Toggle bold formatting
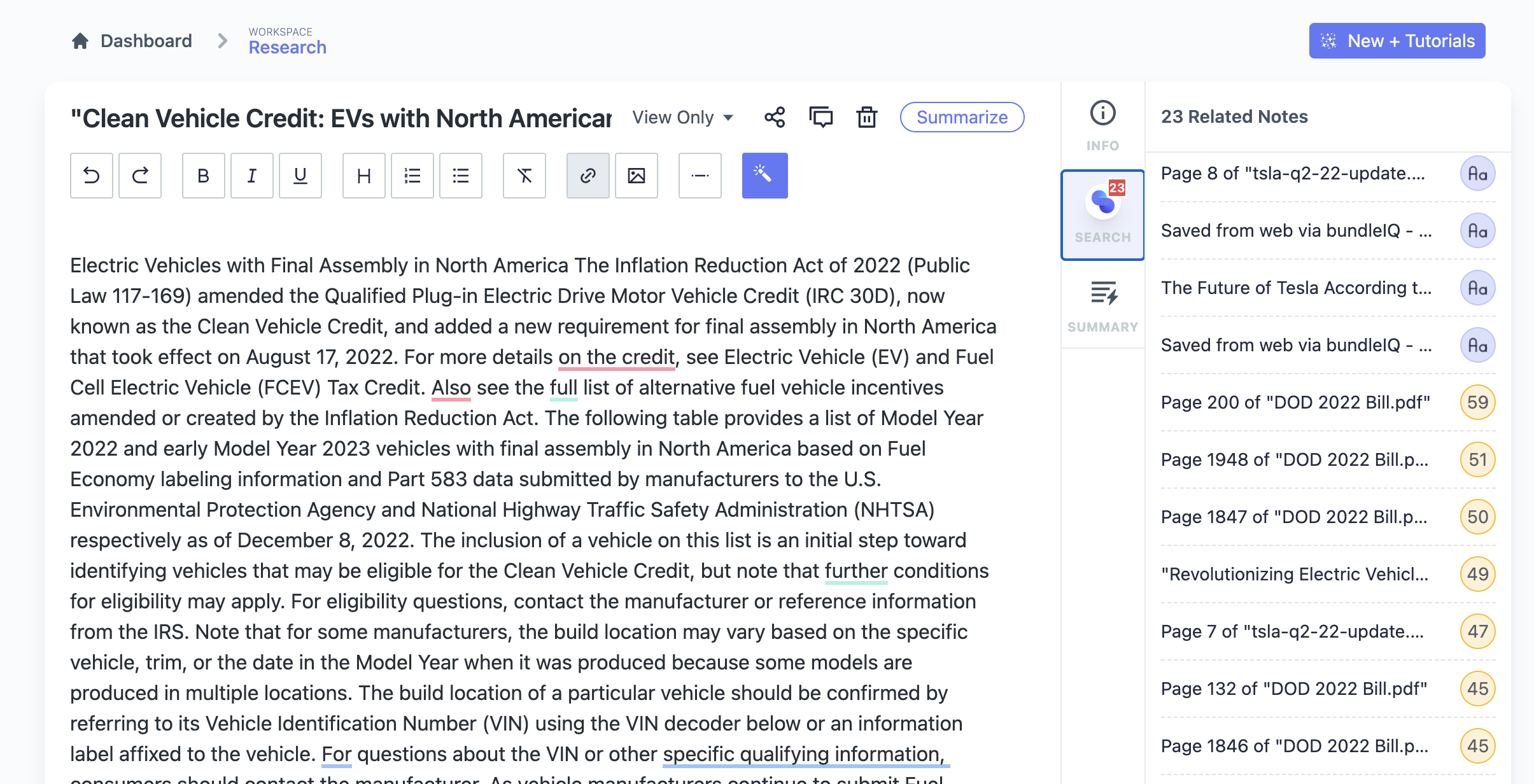Image resolution: width=1534 pixels, height=784 pixels. (204, 176)
